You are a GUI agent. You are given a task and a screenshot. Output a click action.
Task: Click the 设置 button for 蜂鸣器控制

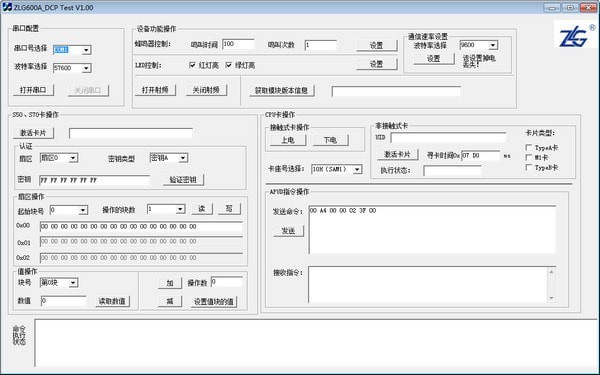[377, 45]
